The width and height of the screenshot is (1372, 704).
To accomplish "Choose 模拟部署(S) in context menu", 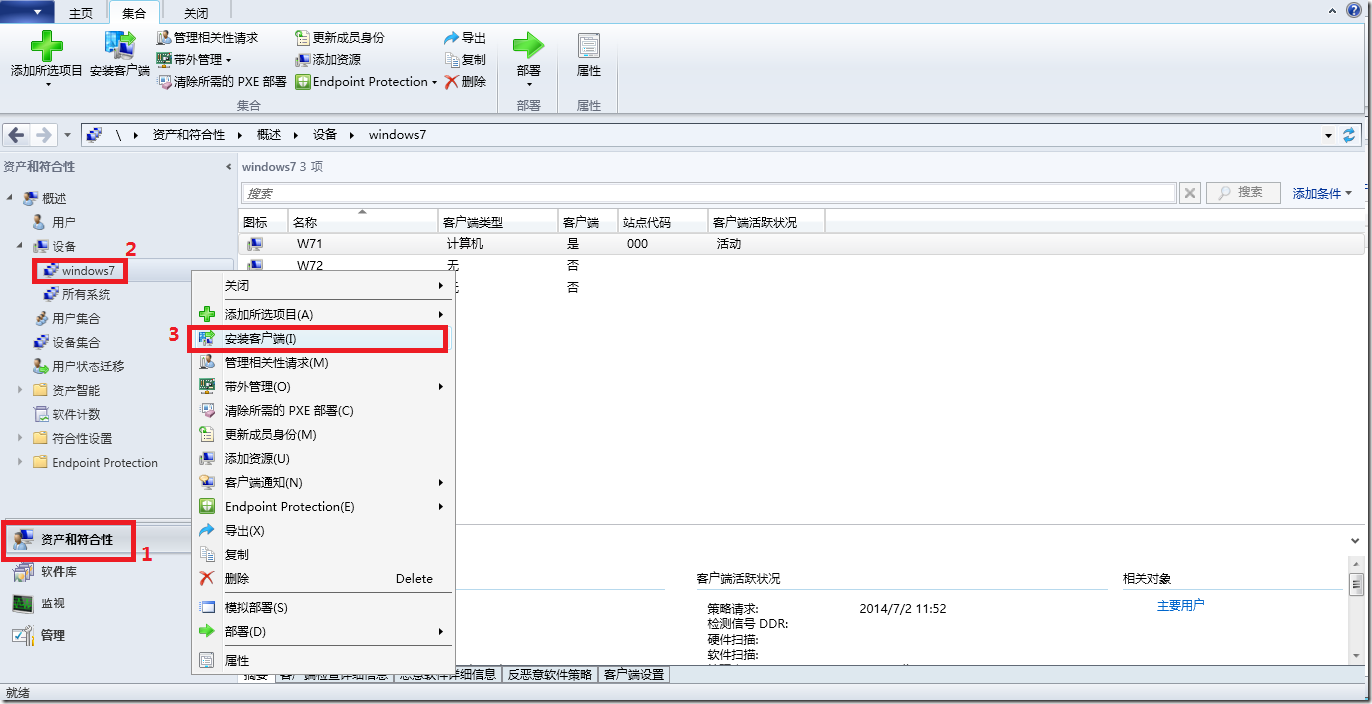I will click(321, 607).
